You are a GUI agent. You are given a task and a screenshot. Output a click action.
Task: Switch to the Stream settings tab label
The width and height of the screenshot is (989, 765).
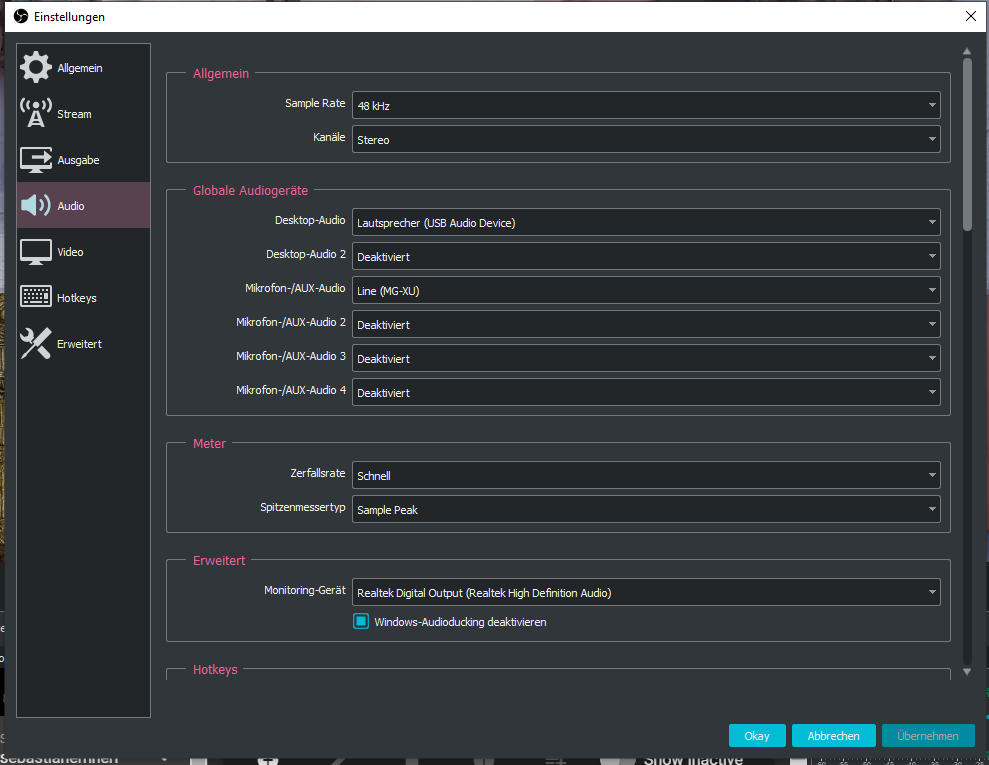[x=74, y=114]
